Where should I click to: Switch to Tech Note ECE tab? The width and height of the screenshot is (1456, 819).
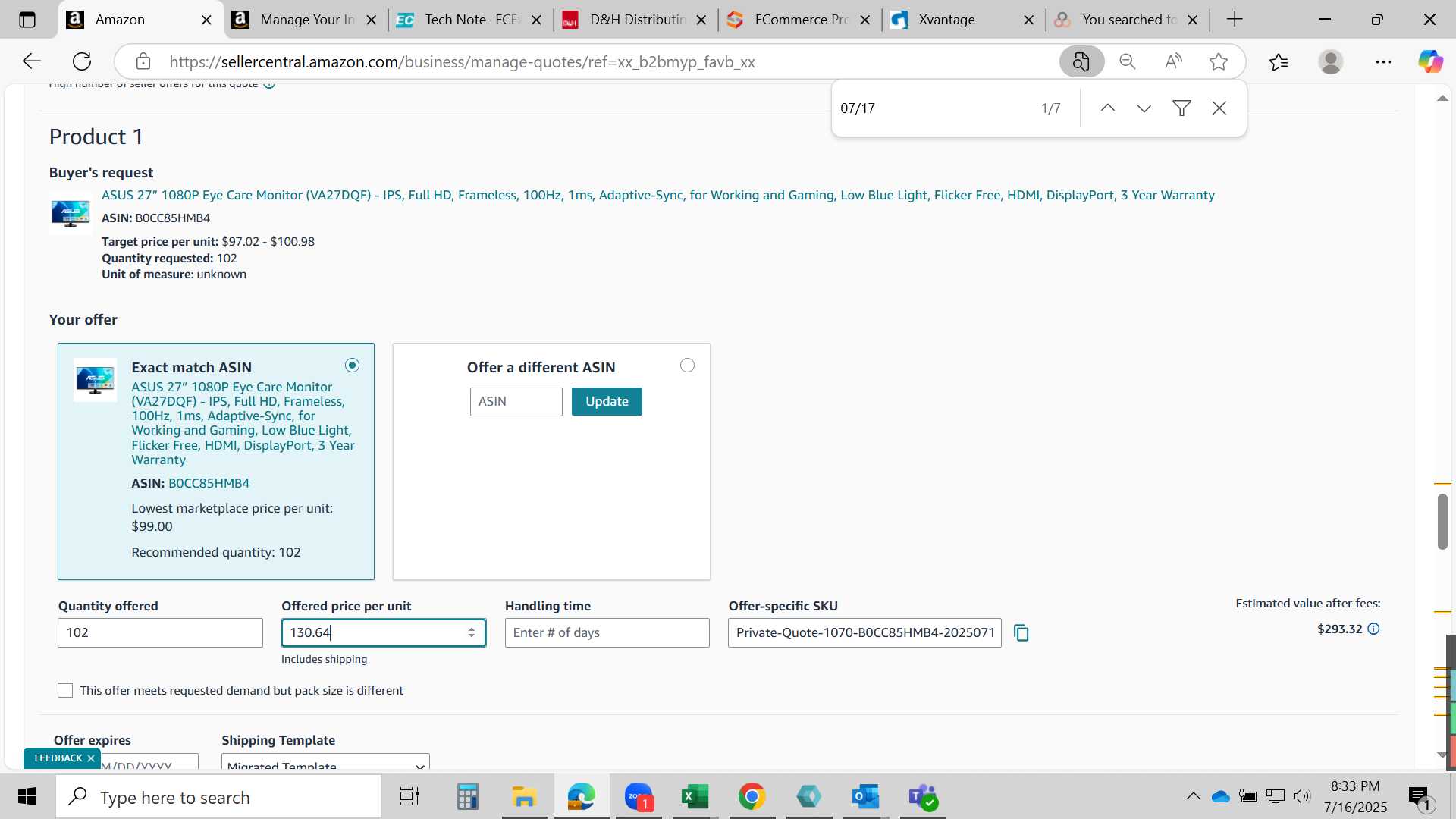tap(471, 20)
